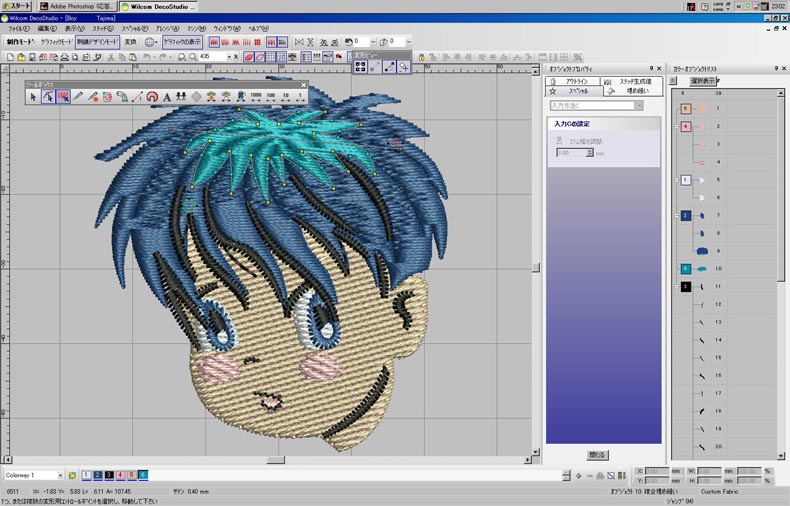Open the undo history dropdown arrow
This screenshot has width=790, height=506.
(154, 57)
